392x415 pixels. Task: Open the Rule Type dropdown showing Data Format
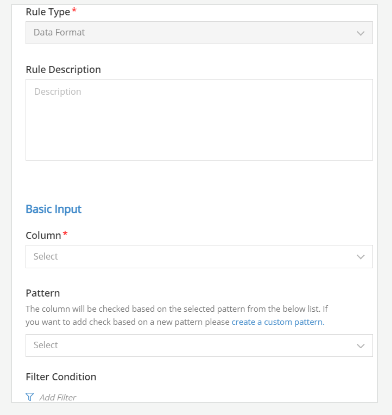pos(199,33)
